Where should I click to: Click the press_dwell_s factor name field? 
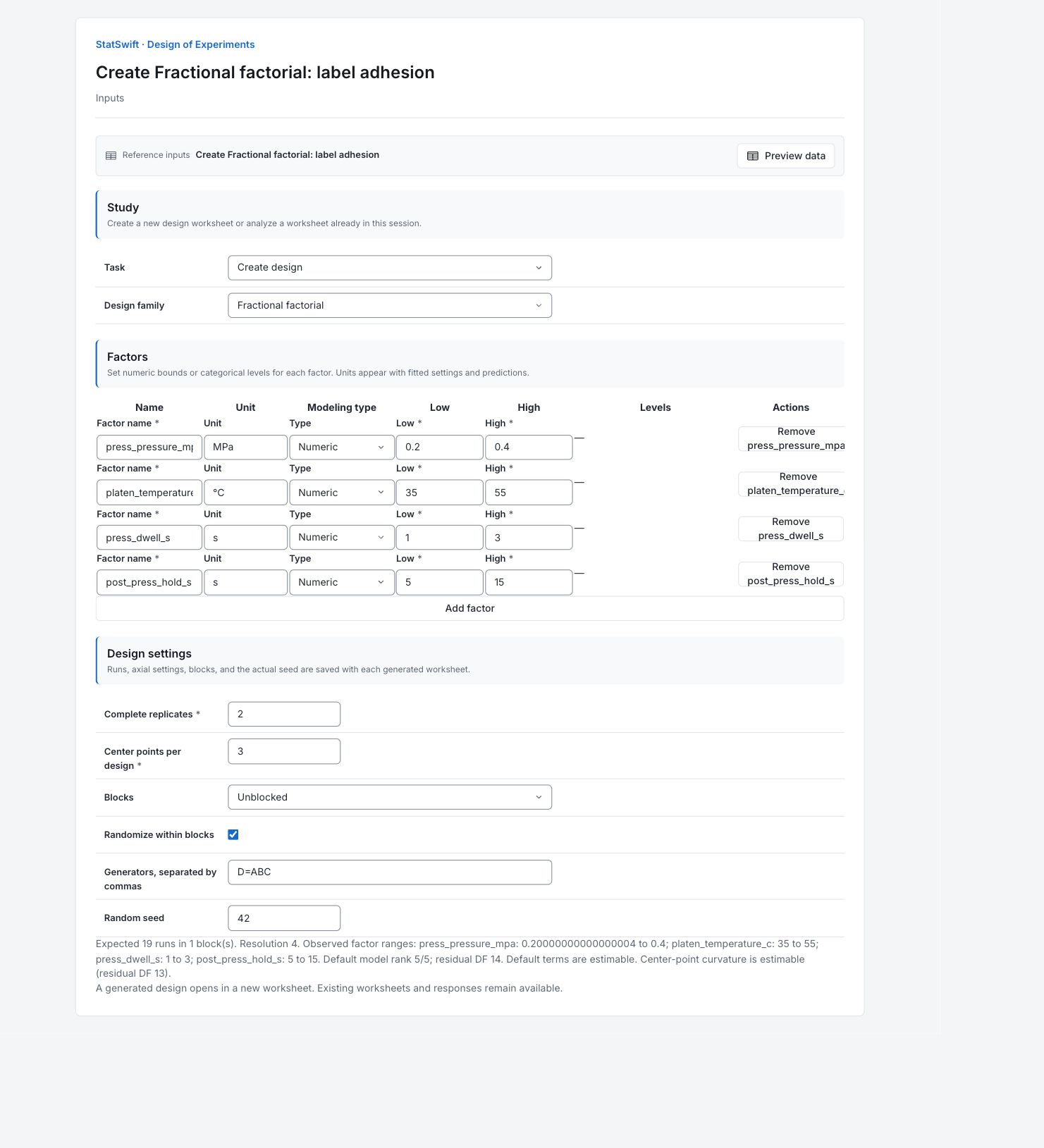149,538
